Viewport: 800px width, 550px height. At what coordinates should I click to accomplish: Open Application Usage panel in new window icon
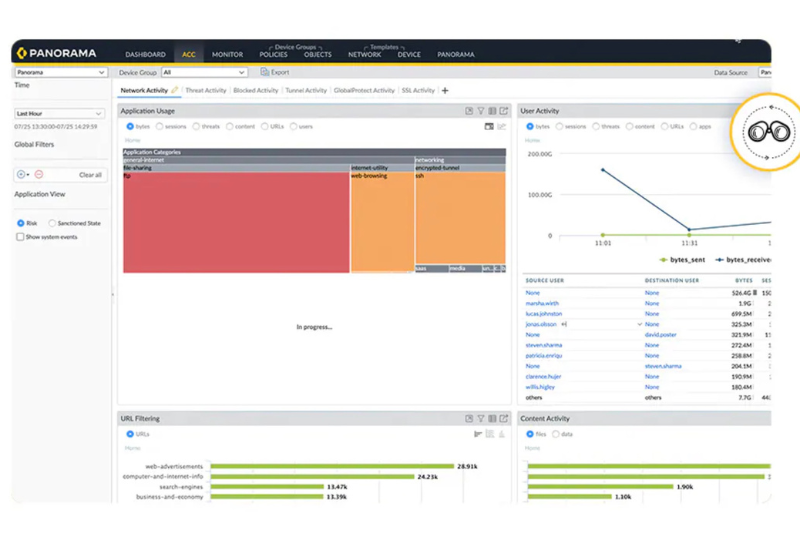(x=504, y=111)
